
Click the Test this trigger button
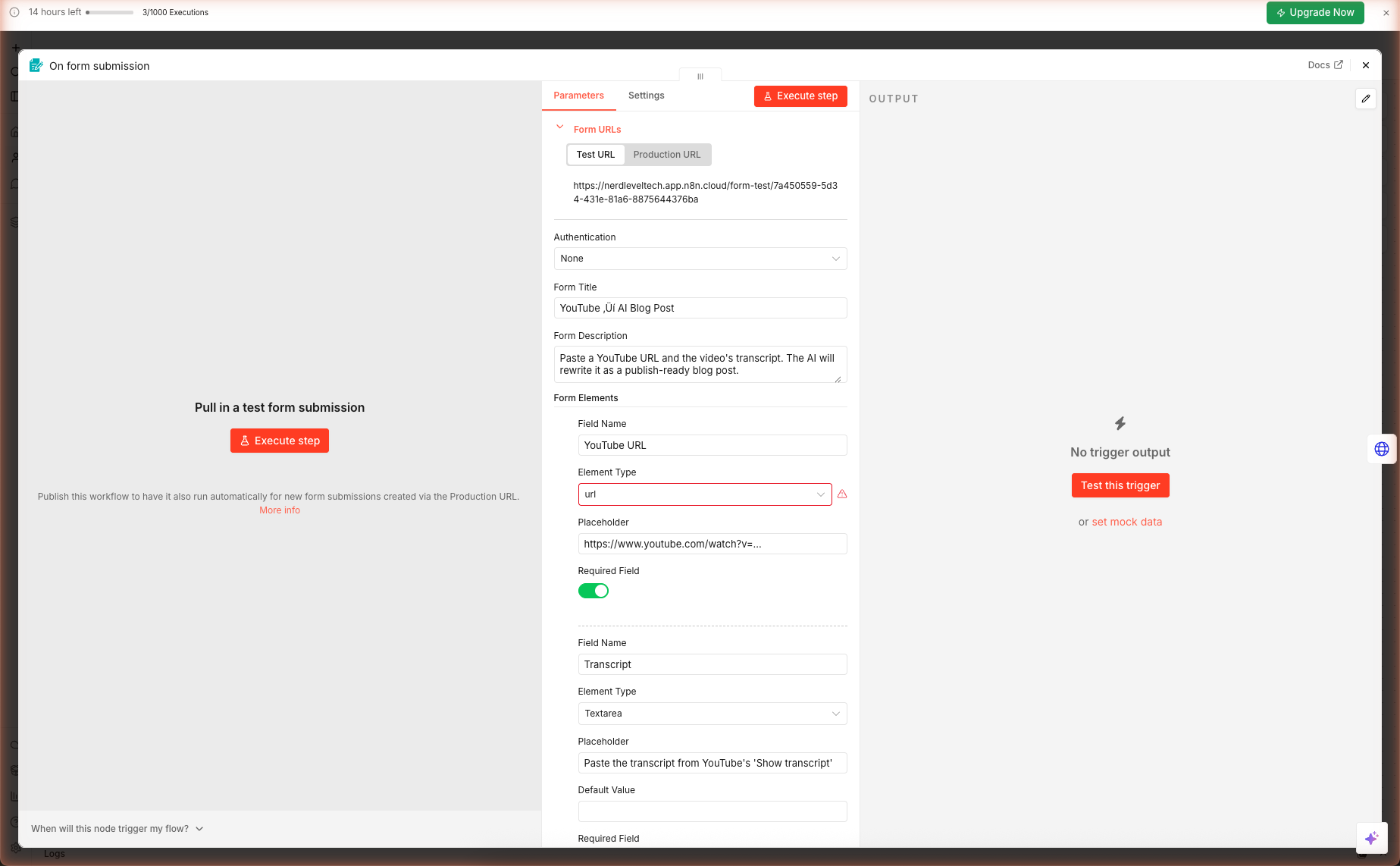click(x=1120, y=485)
